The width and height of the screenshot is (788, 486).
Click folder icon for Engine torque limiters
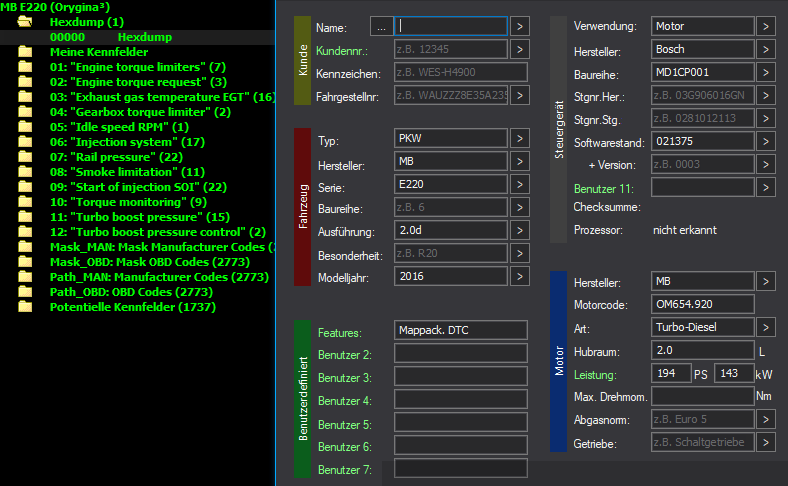coord(25,67)
